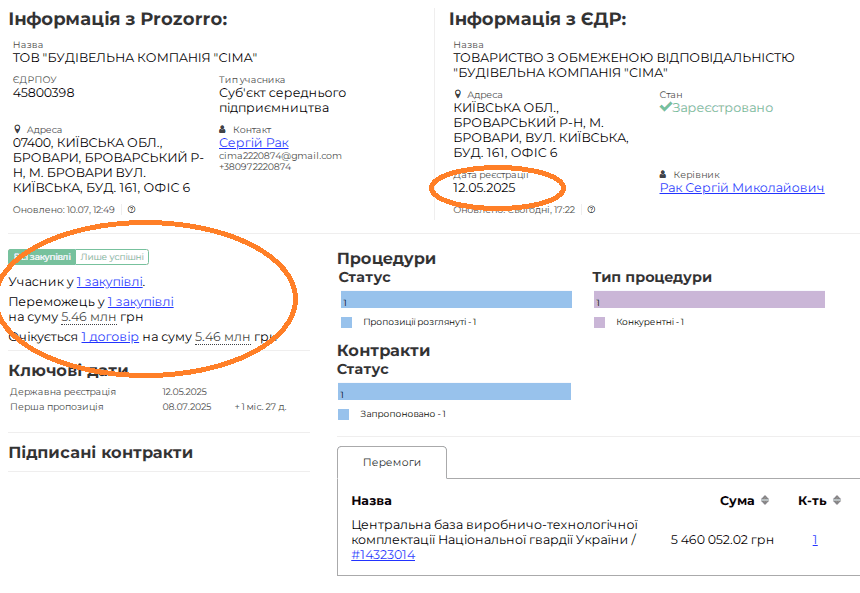860x593 pixels.
Task: Click the contact person icon
Action: 223,129
